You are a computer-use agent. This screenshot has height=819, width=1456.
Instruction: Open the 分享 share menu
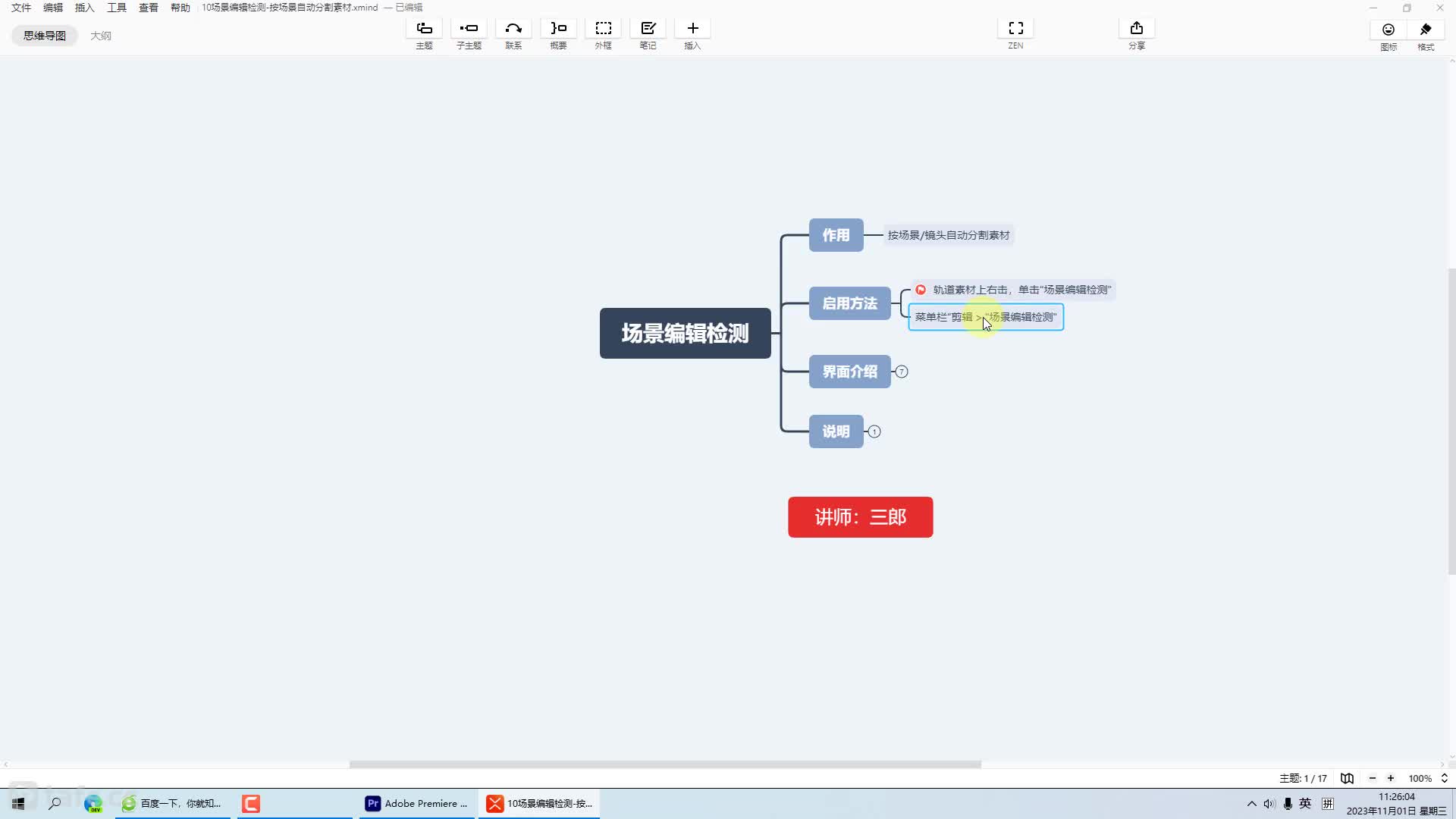coord(1136,29)
